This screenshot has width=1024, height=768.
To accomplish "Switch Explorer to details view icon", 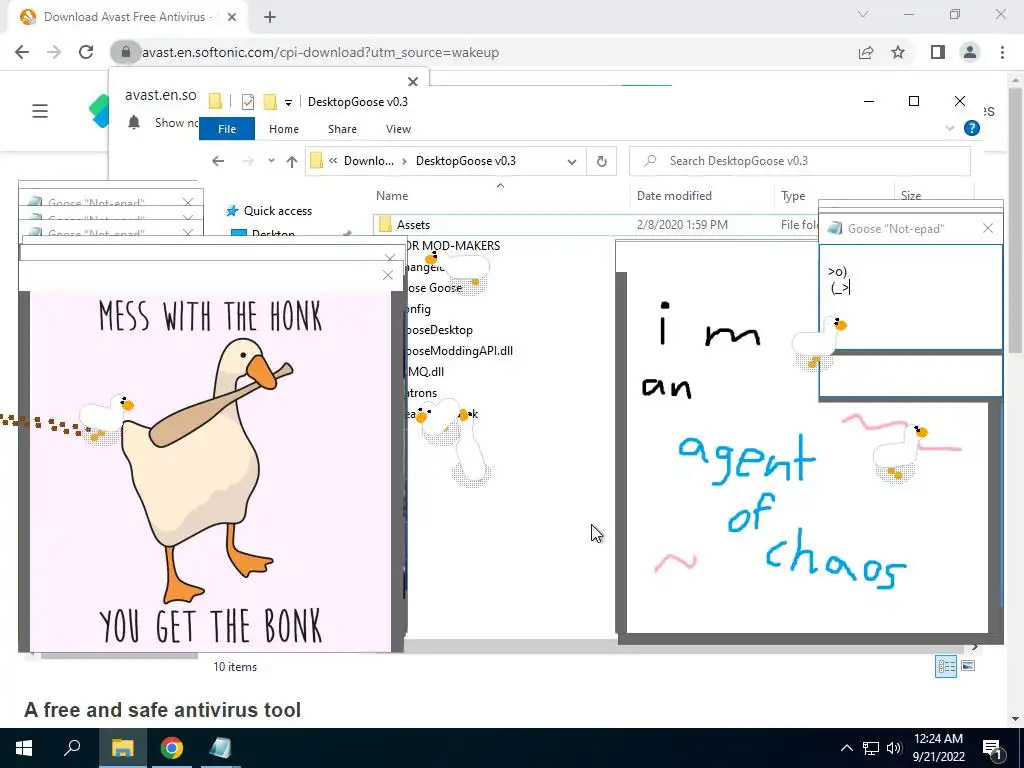I will tap(946, 666).
